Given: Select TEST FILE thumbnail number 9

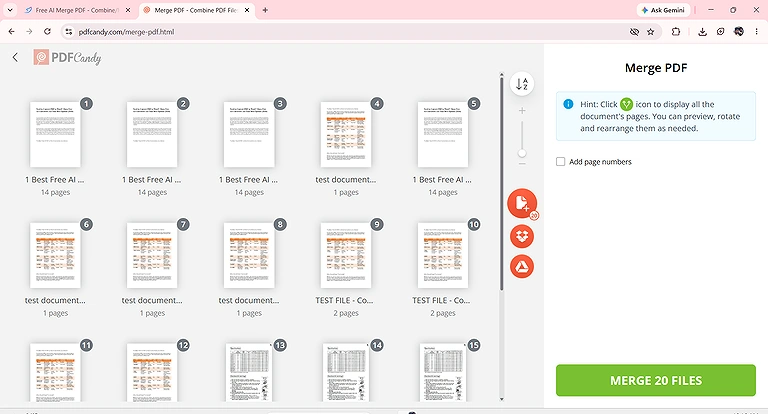Looking at the screenshot, I should (346, 255).
